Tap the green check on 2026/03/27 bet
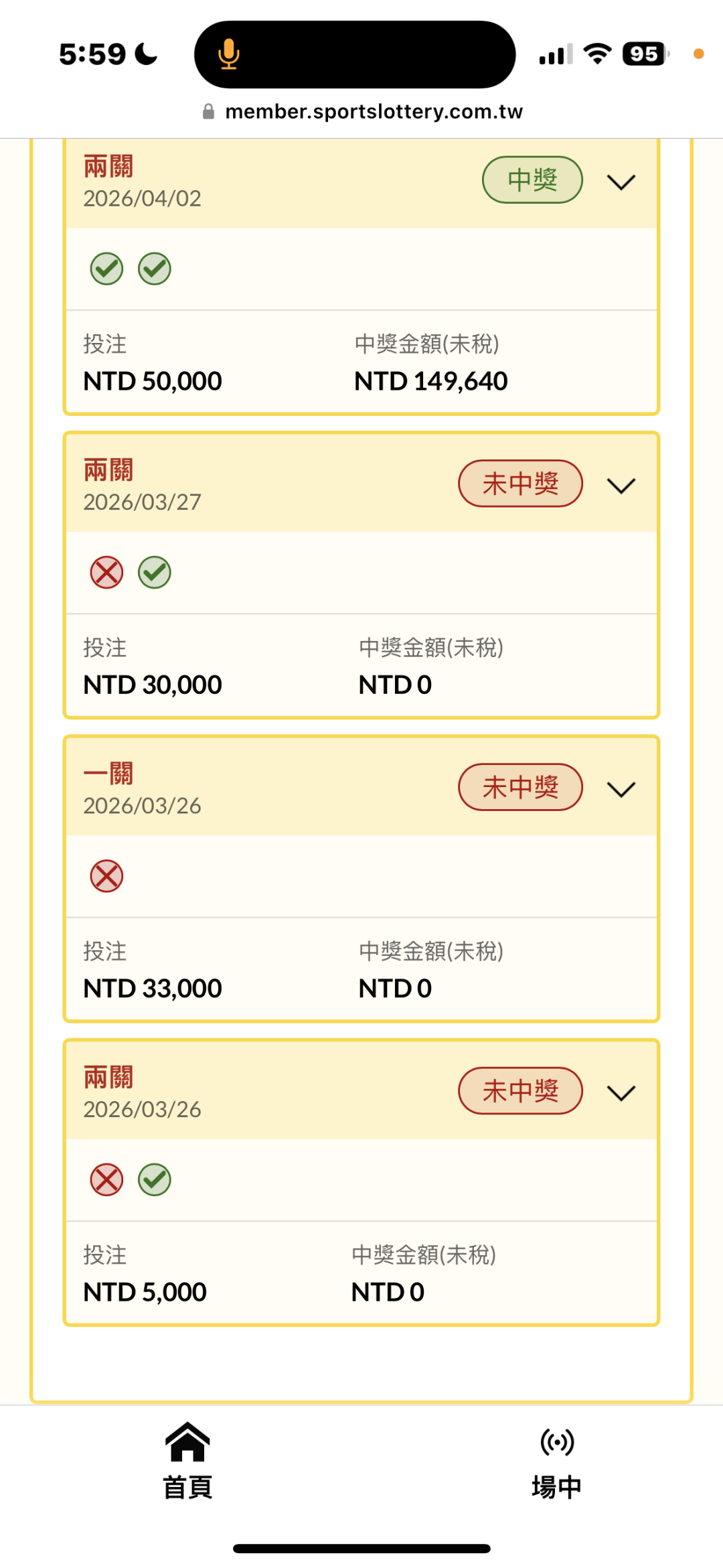Viewport: 723px width, 1568px height. 155,573
